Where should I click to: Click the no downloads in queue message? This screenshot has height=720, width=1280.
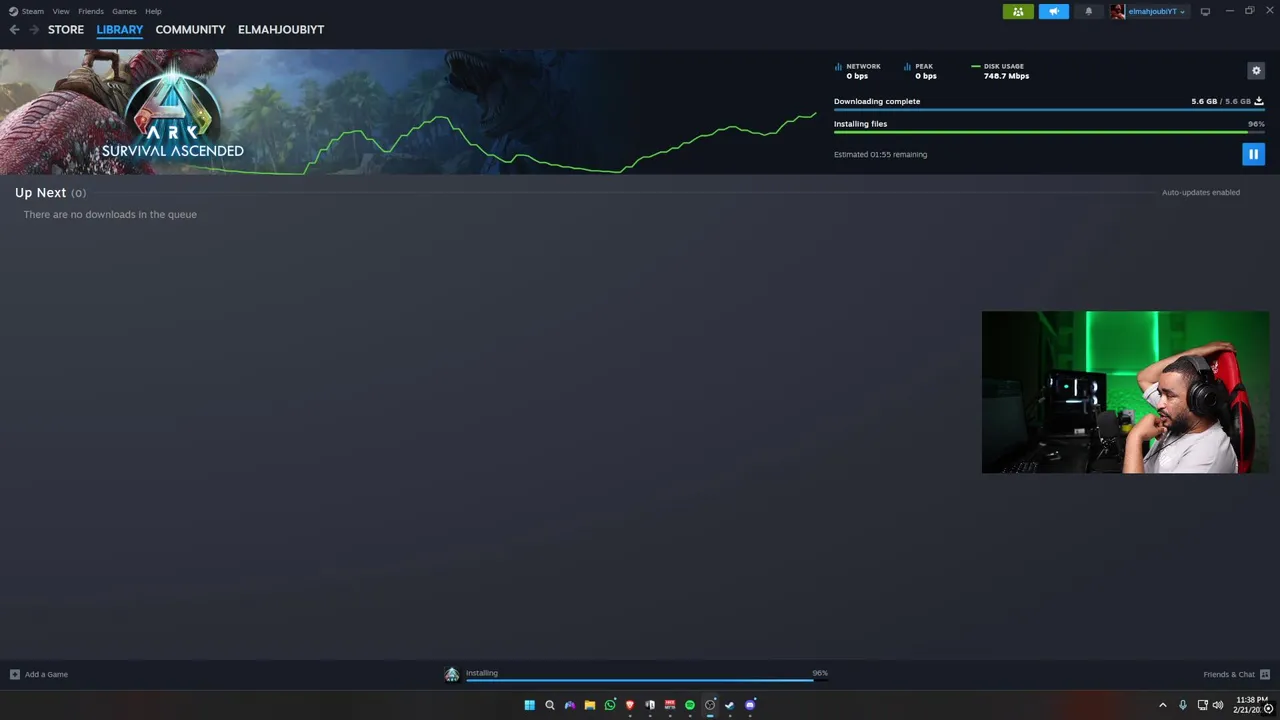point(110,214)
